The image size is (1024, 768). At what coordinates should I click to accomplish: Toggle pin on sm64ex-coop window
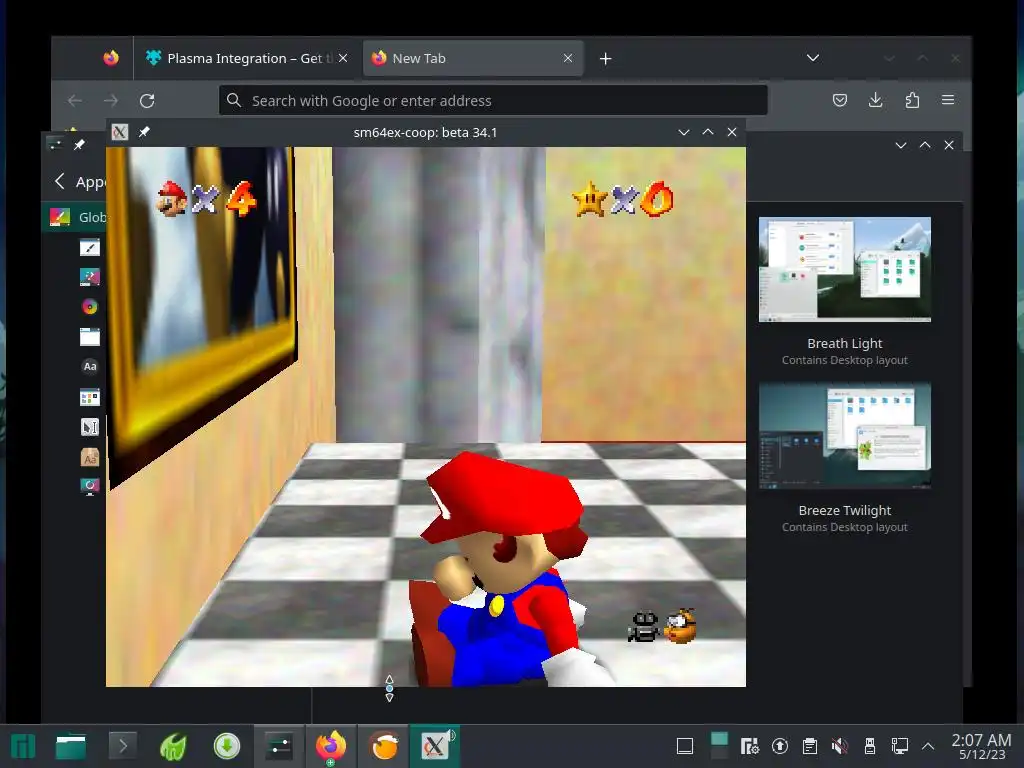[x=144, y=132]
